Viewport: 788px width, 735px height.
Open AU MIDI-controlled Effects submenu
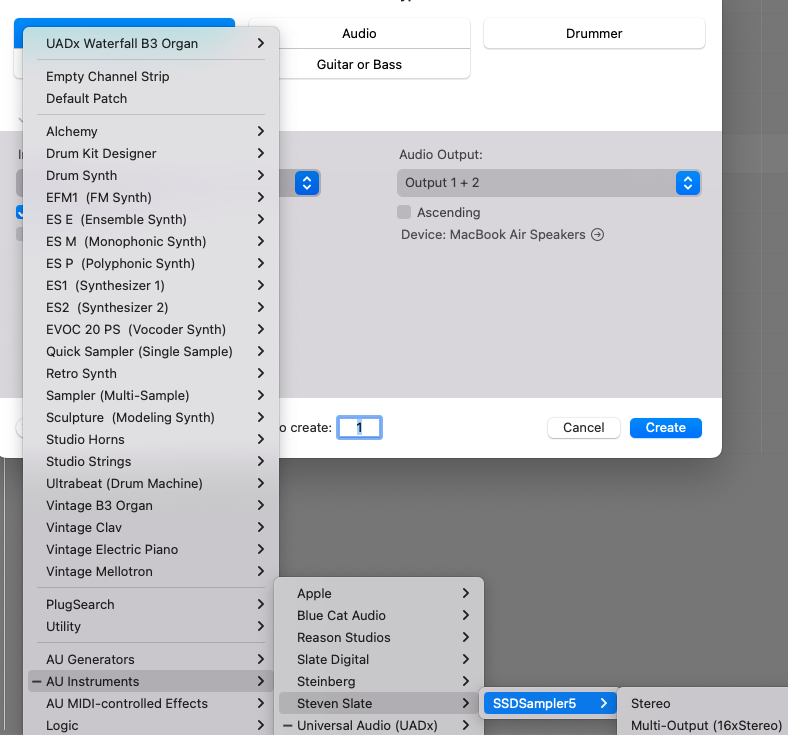pyautogui.click(x=151, y=704)
